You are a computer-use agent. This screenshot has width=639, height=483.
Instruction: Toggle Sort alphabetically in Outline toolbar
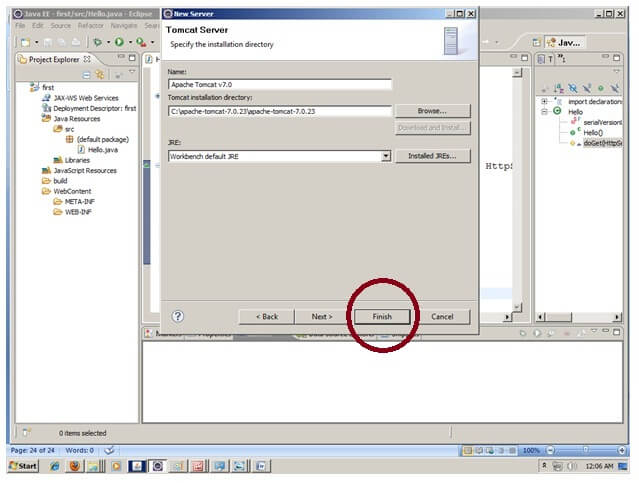click(559, 88)
